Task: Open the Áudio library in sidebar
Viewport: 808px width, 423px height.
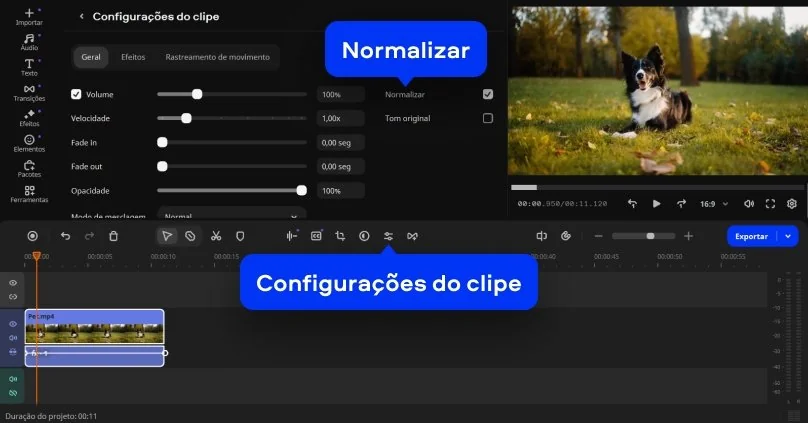Action: 29,42
